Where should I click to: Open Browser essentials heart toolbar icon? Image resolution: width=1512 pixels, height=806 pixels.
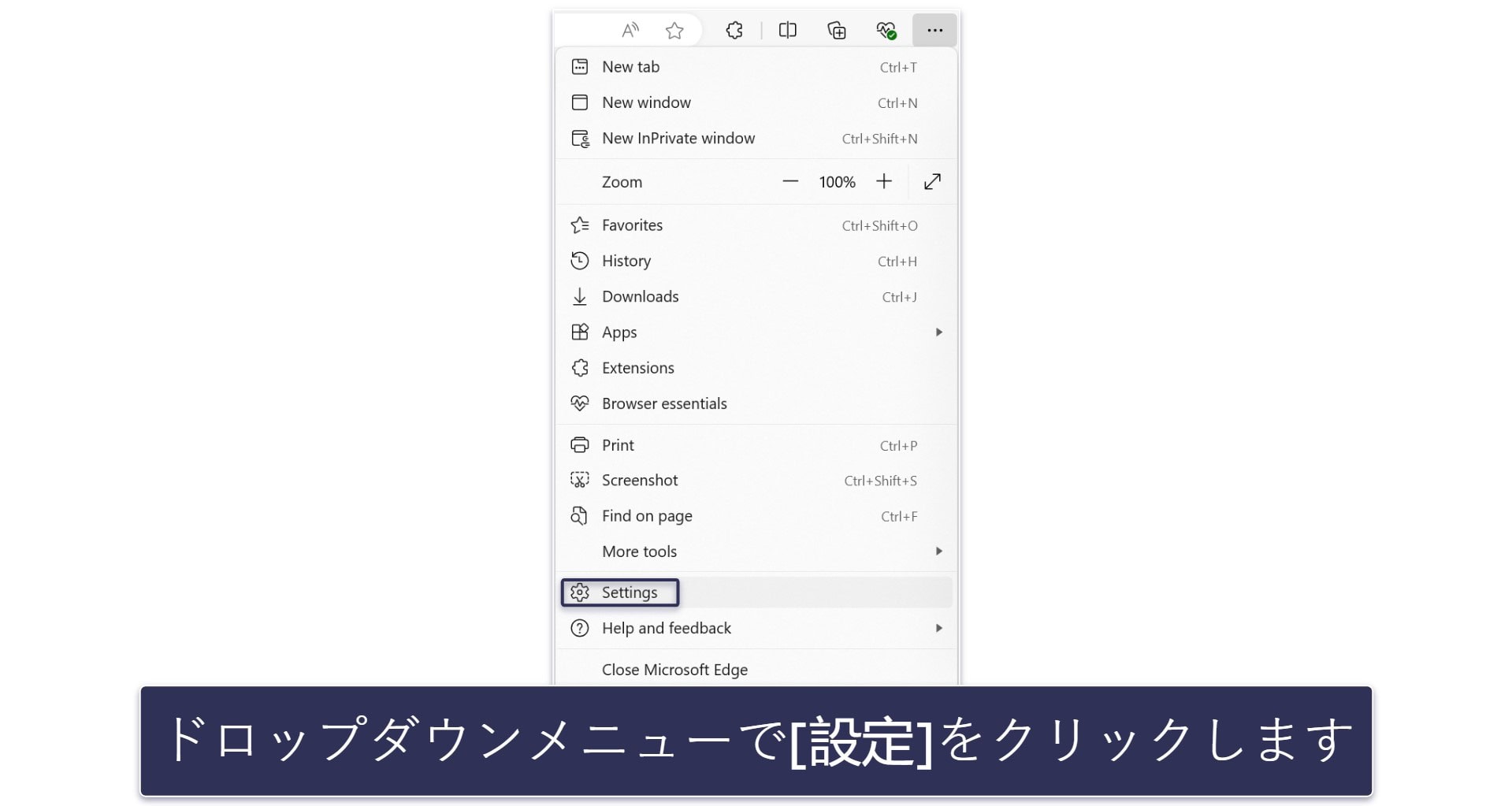pos(886,31)
